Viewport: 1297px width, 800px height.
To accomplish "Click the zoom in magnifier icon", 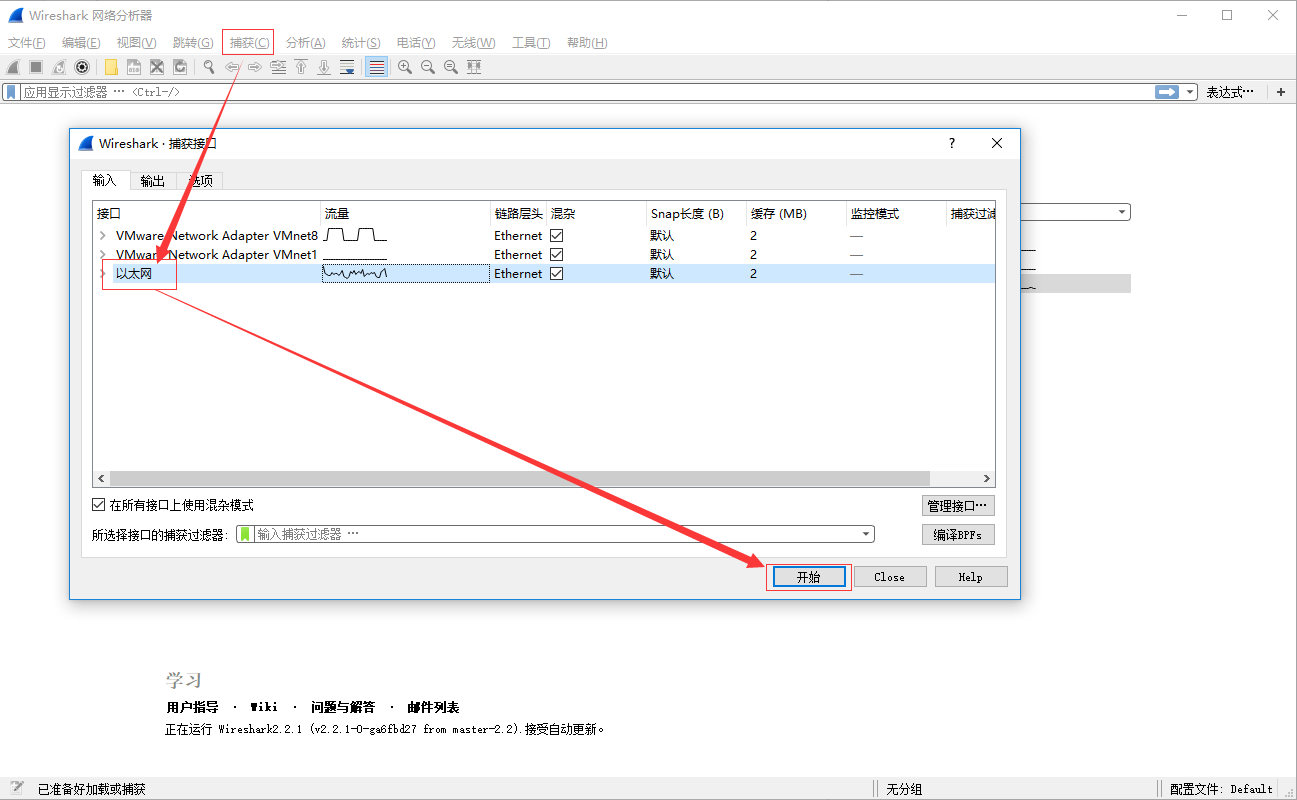I will point(405,67).
